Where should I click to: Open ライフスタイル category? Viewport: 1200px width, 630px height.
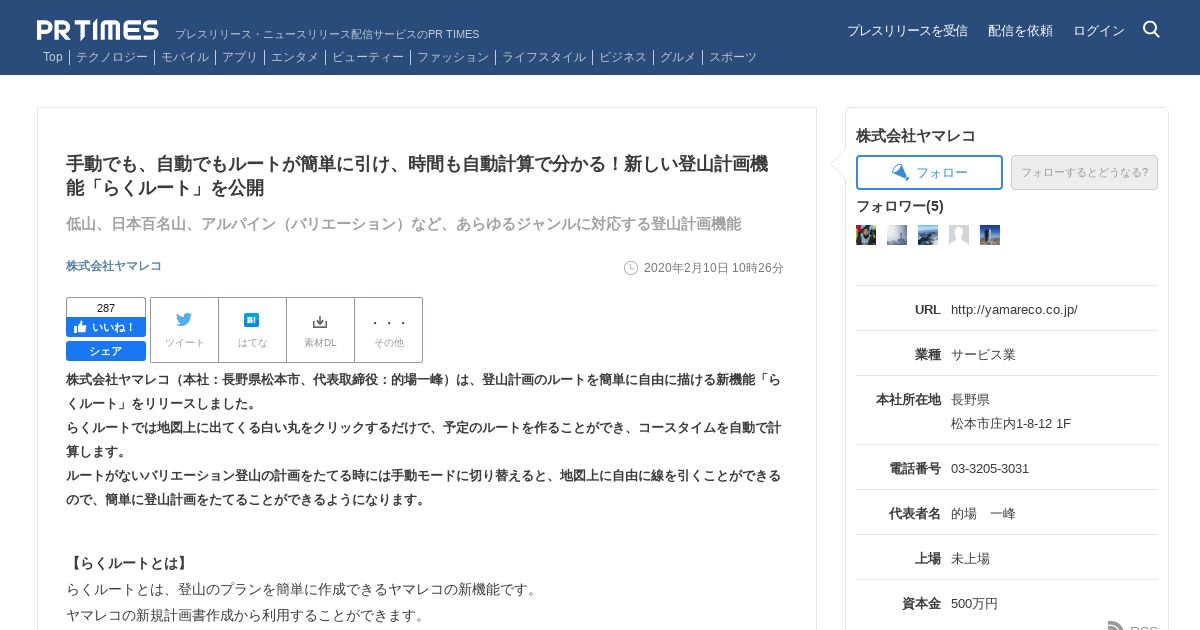[x=544, y=57]
